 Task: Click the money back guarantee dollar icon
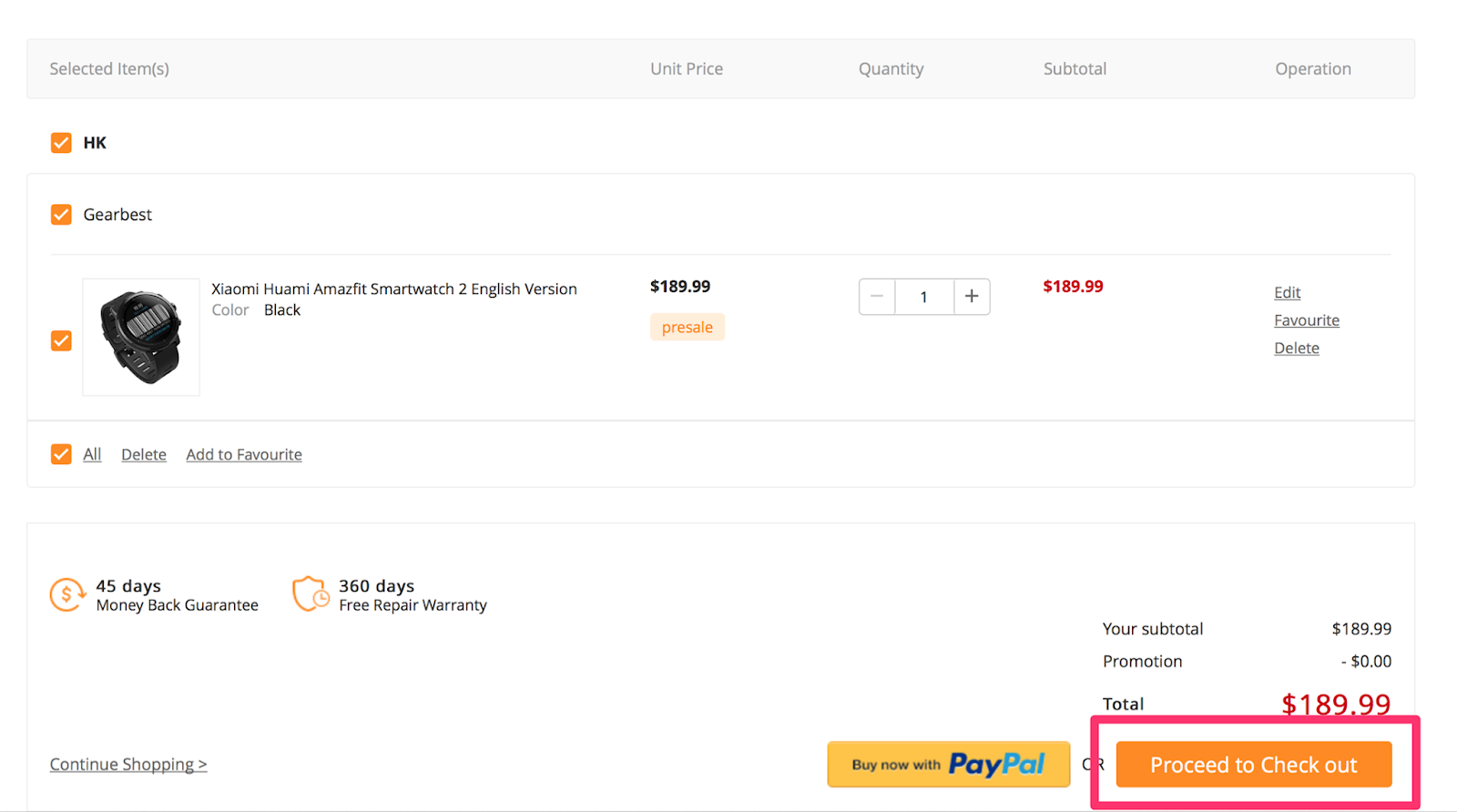point(68,594)
